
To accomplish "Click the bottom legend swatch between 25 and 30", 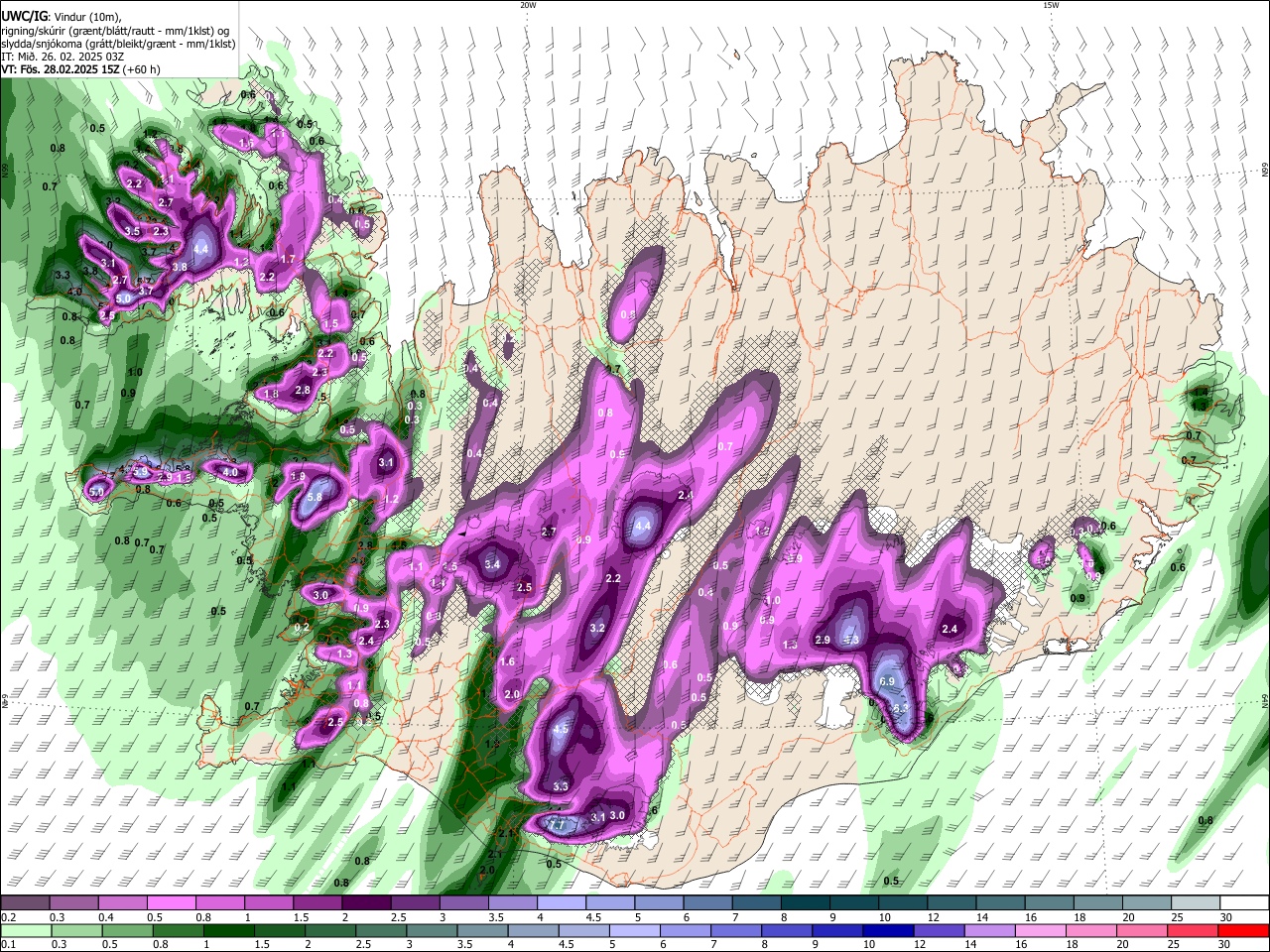I will pyautogui.click(x=1192, y=930).
